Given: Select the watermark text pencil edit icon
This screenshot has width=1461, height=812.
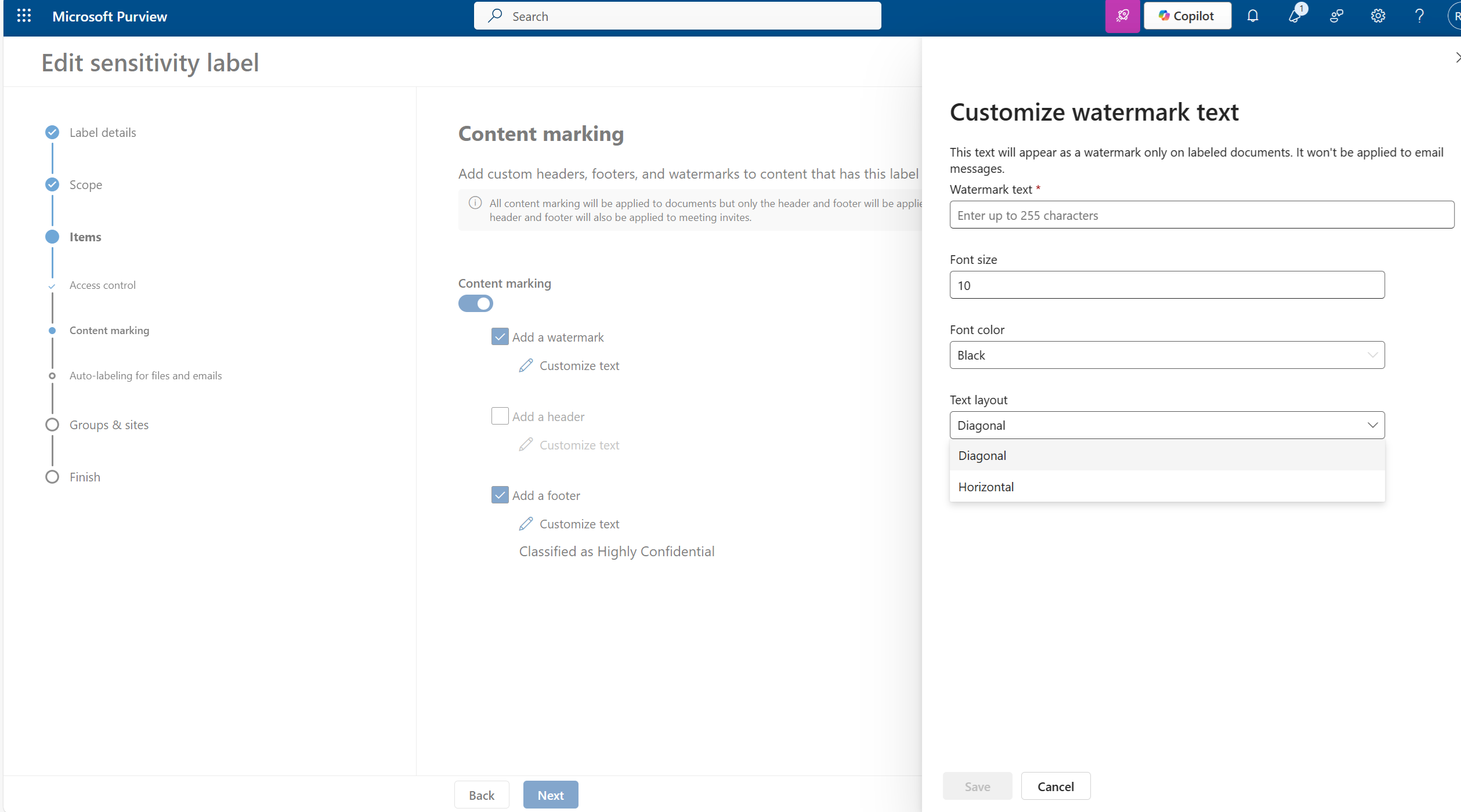Looking at the screenshot, I should pyautogui.click(x=526, y=365).
